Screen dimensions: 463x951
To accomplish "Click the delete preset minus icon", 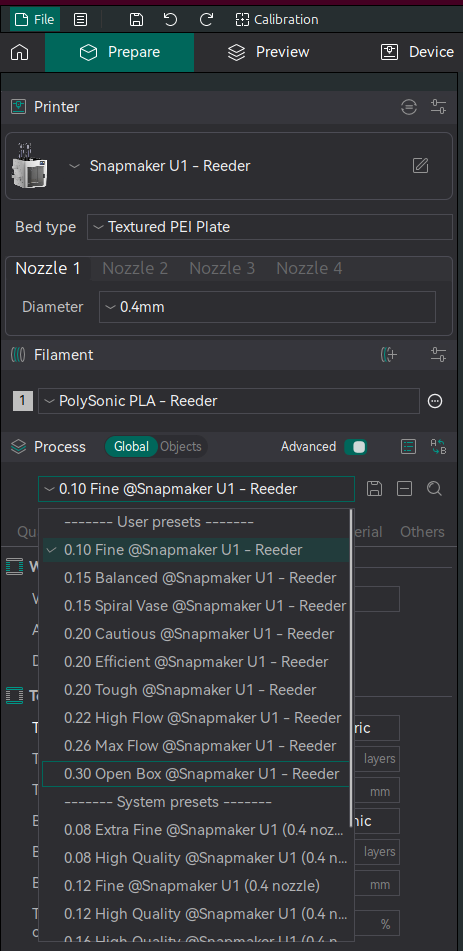I will pos(405,489).
